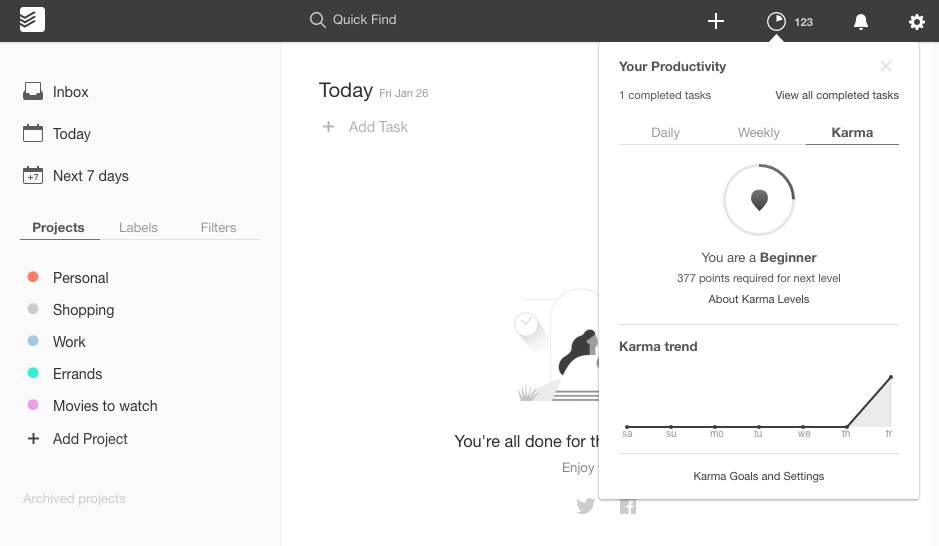This screenshot has width=939, height=546.
Task: Click the Quick Find magnifier icon
Action: pyautogui.click(x=317, y=20)
